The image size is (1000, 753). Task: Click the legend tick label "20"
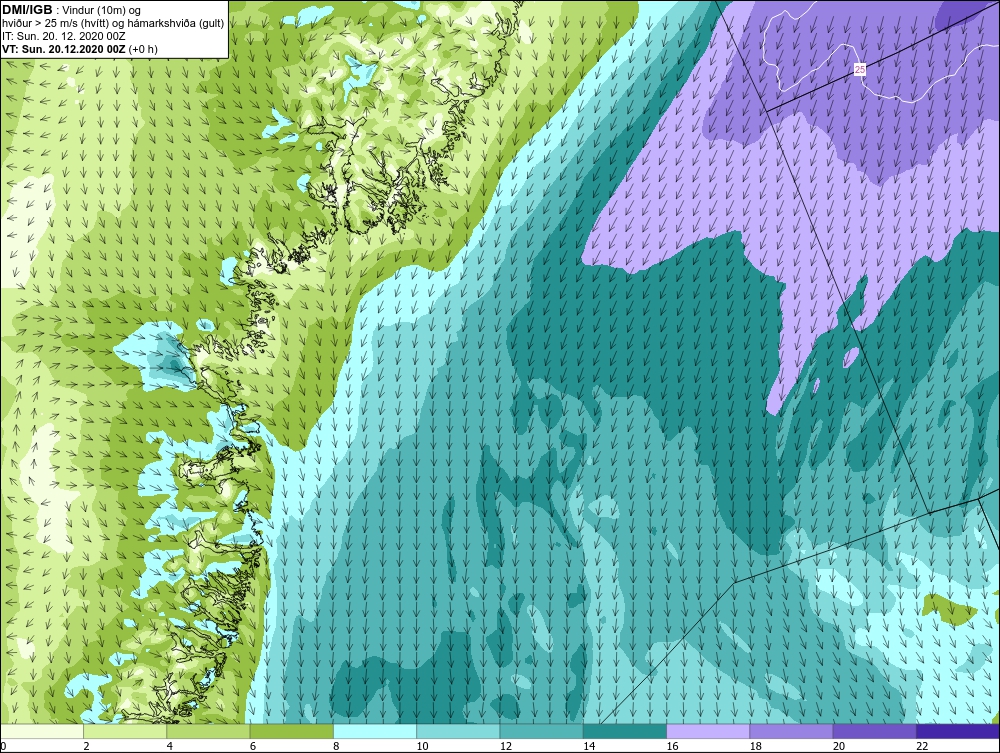839,747
